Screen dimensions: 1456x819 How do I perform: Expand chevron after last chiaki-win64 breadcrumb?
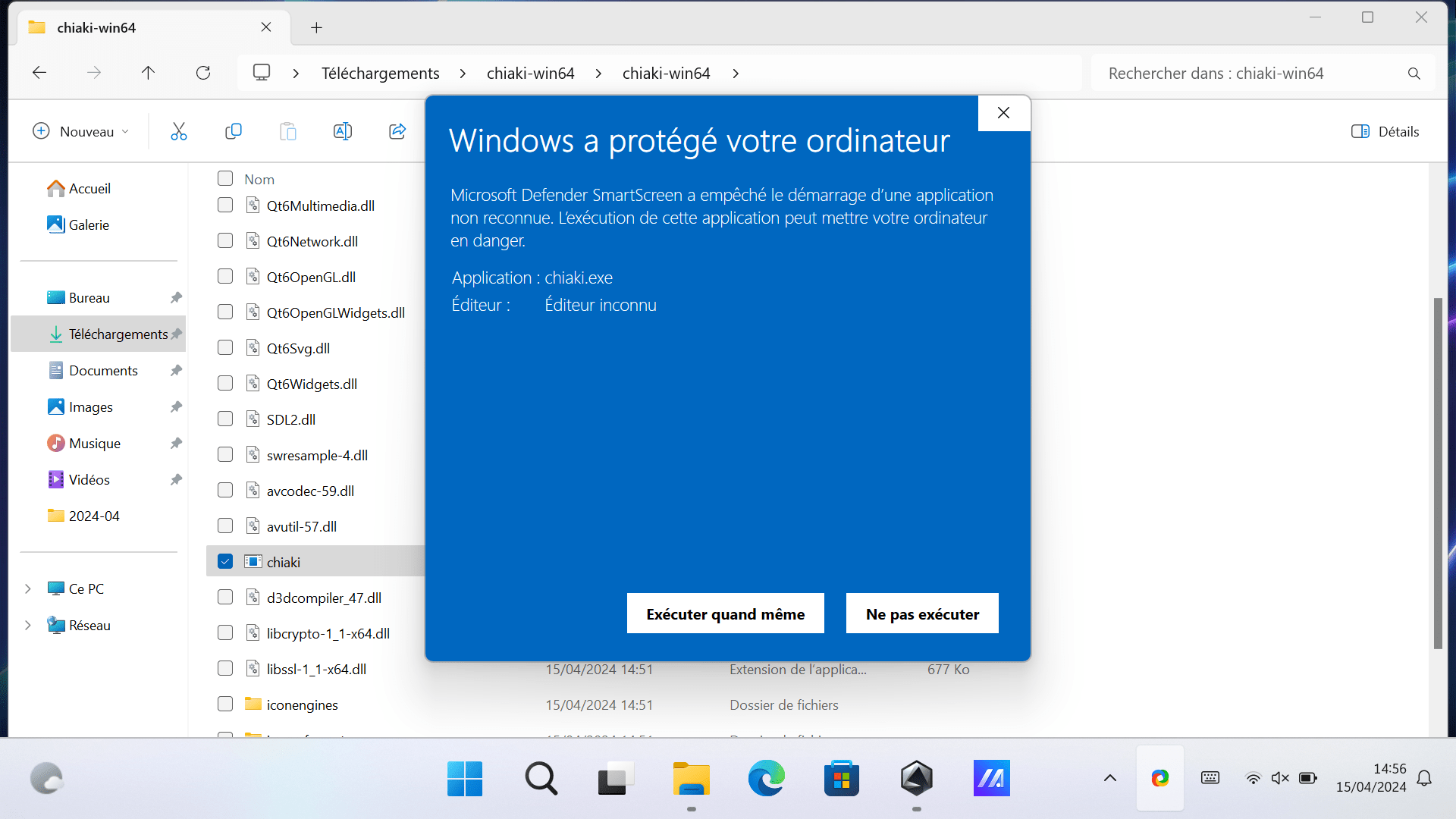pyautogui.click(x=735, y=73)
